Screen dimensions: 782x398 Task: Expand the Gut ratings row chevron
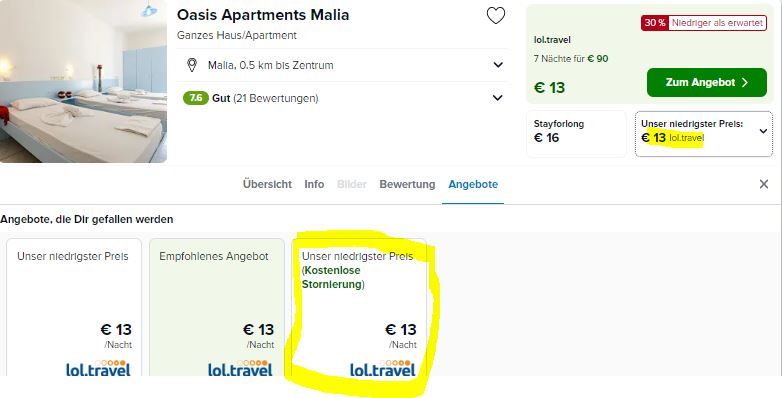pyautogui.click(x=498, y=98)
